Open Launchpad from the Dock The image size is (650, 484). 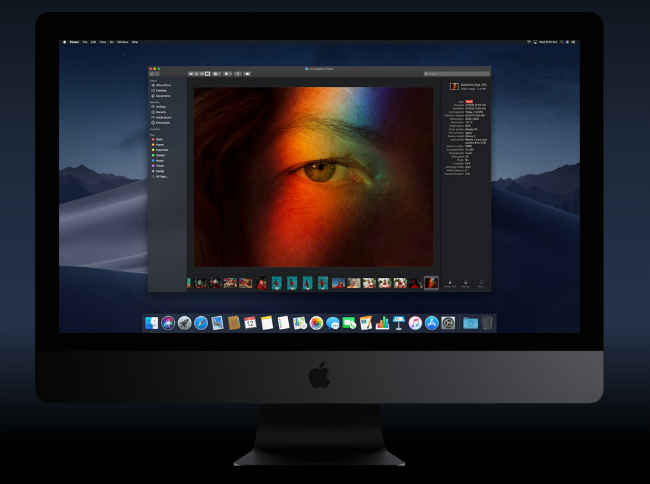184,323
